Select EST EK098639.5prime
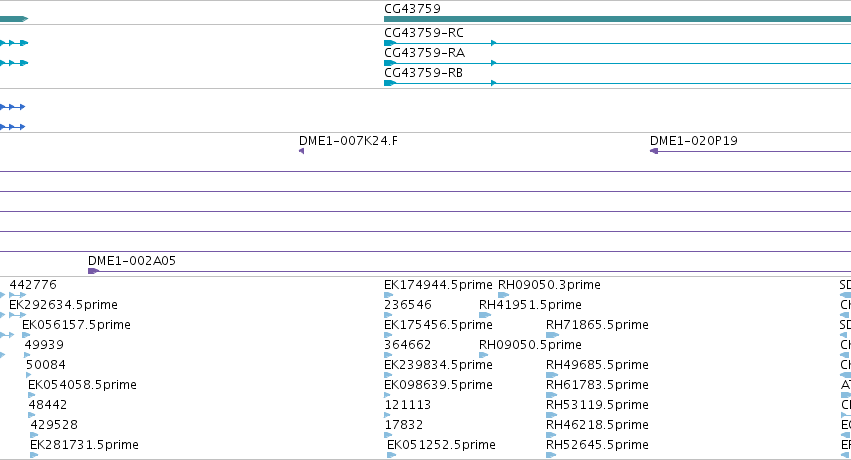Screen dimensions: 851x460 point(438,385)
